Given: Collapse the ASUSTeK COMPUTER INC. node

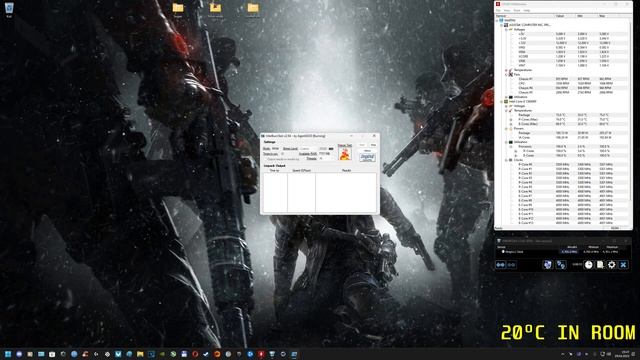Looking at the screenshot, I should (502, 25).
